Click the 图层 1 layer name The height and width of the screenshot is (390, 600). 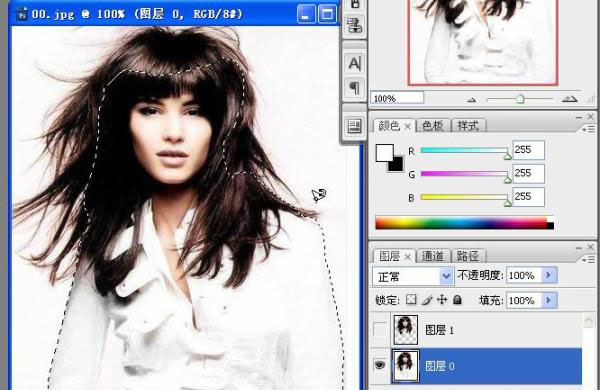coord(440,330)
